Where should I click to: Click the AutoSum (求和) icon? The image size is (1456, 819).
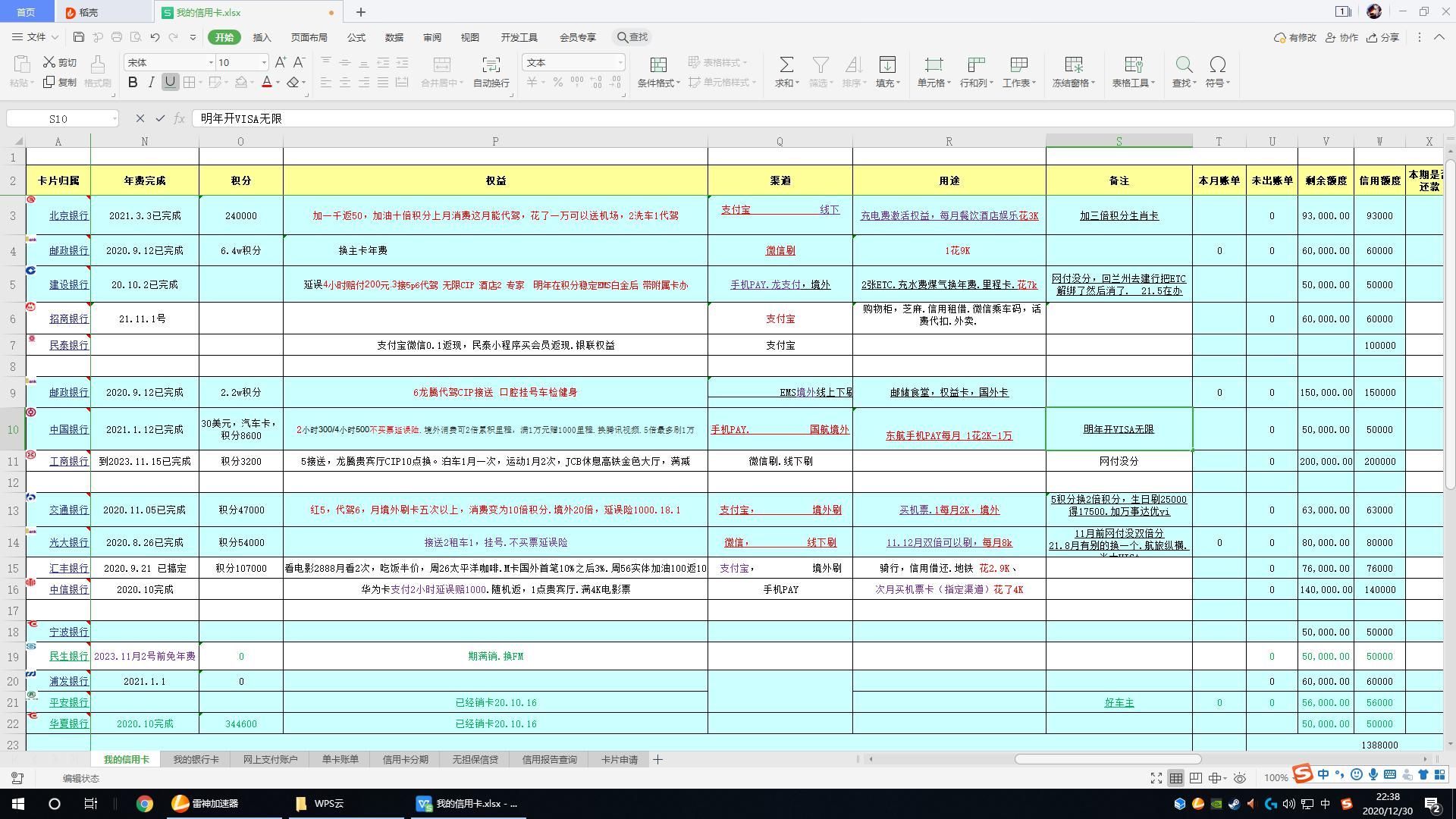tap(786, 65)
